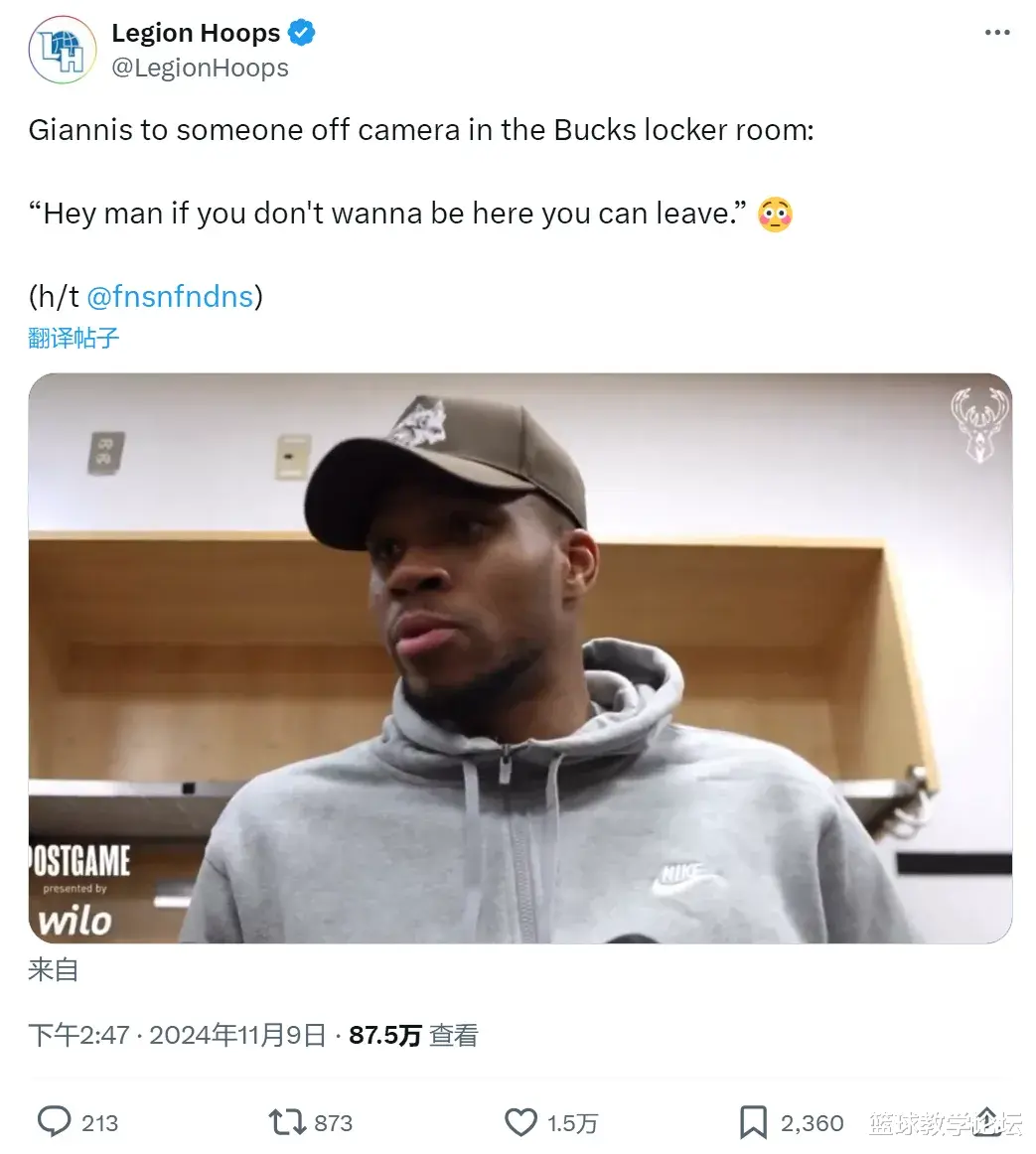Click the 翻译帖子 translate post link

[x=74, y=338]
